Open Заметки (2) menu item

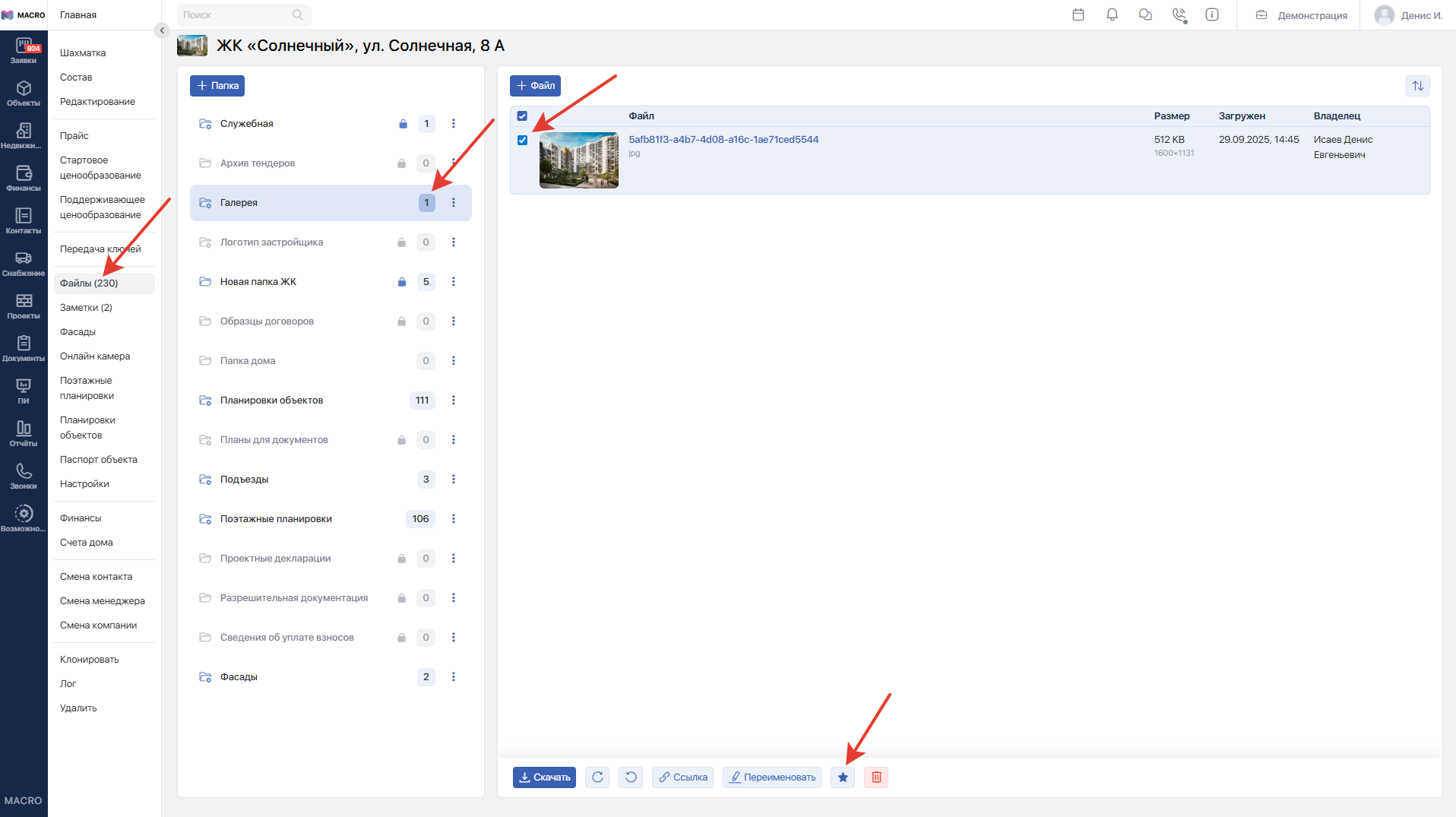[86, 308]
